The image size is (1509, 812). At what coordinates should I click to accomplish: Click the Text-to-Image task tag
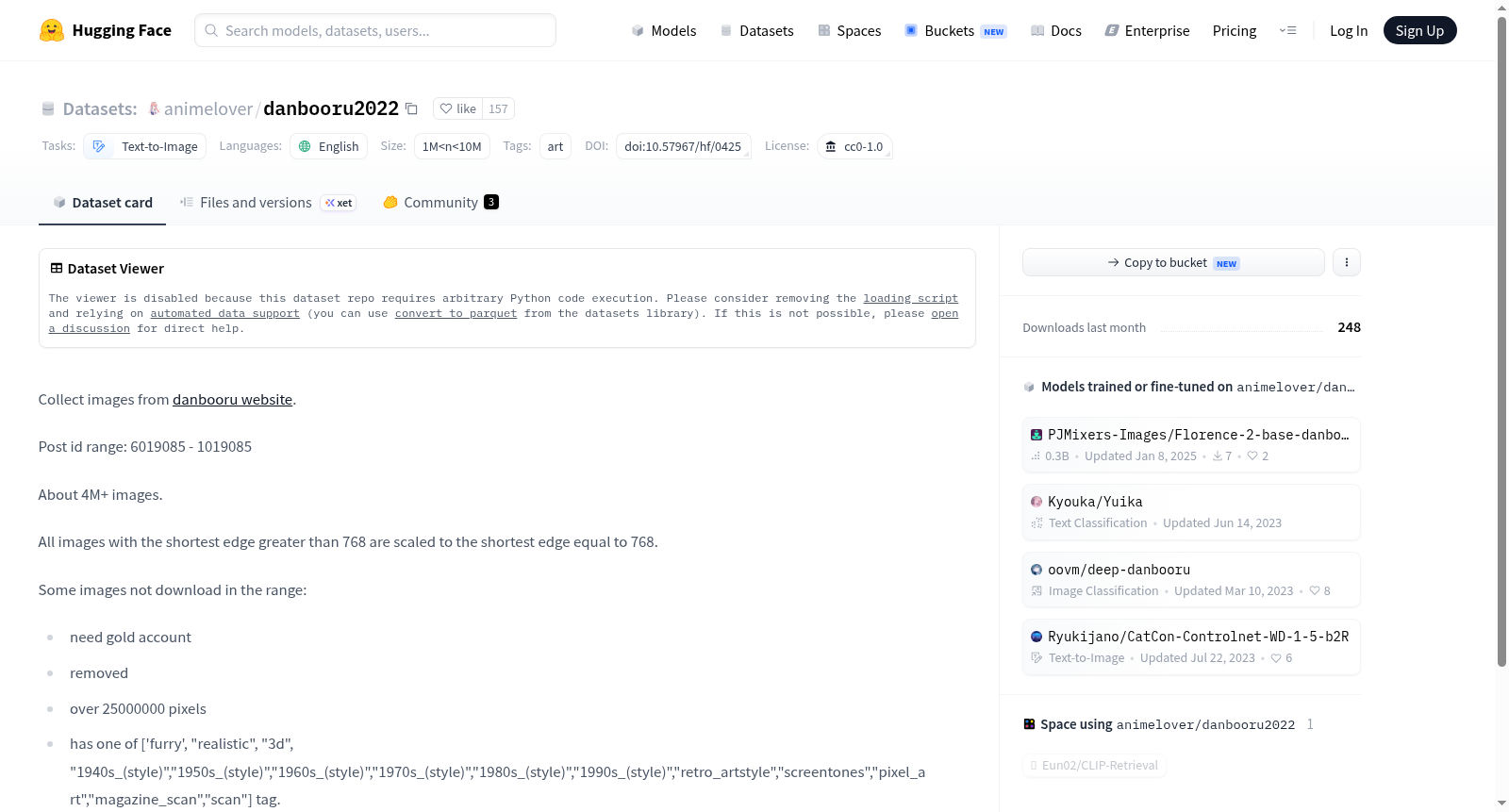[145, 146]
